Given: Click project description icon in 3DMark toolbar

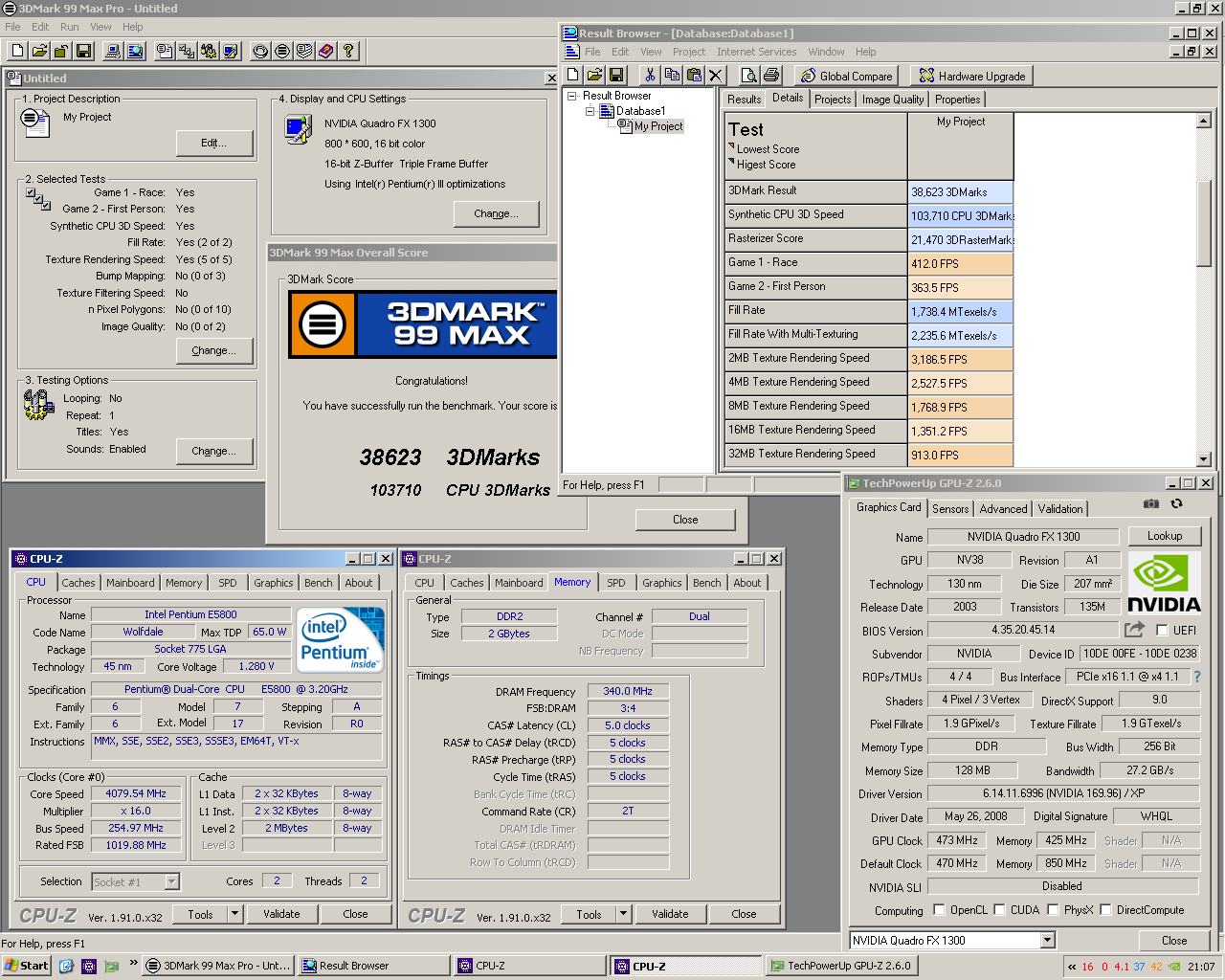Looking at the screenshot, I should (x=165, y=51).
